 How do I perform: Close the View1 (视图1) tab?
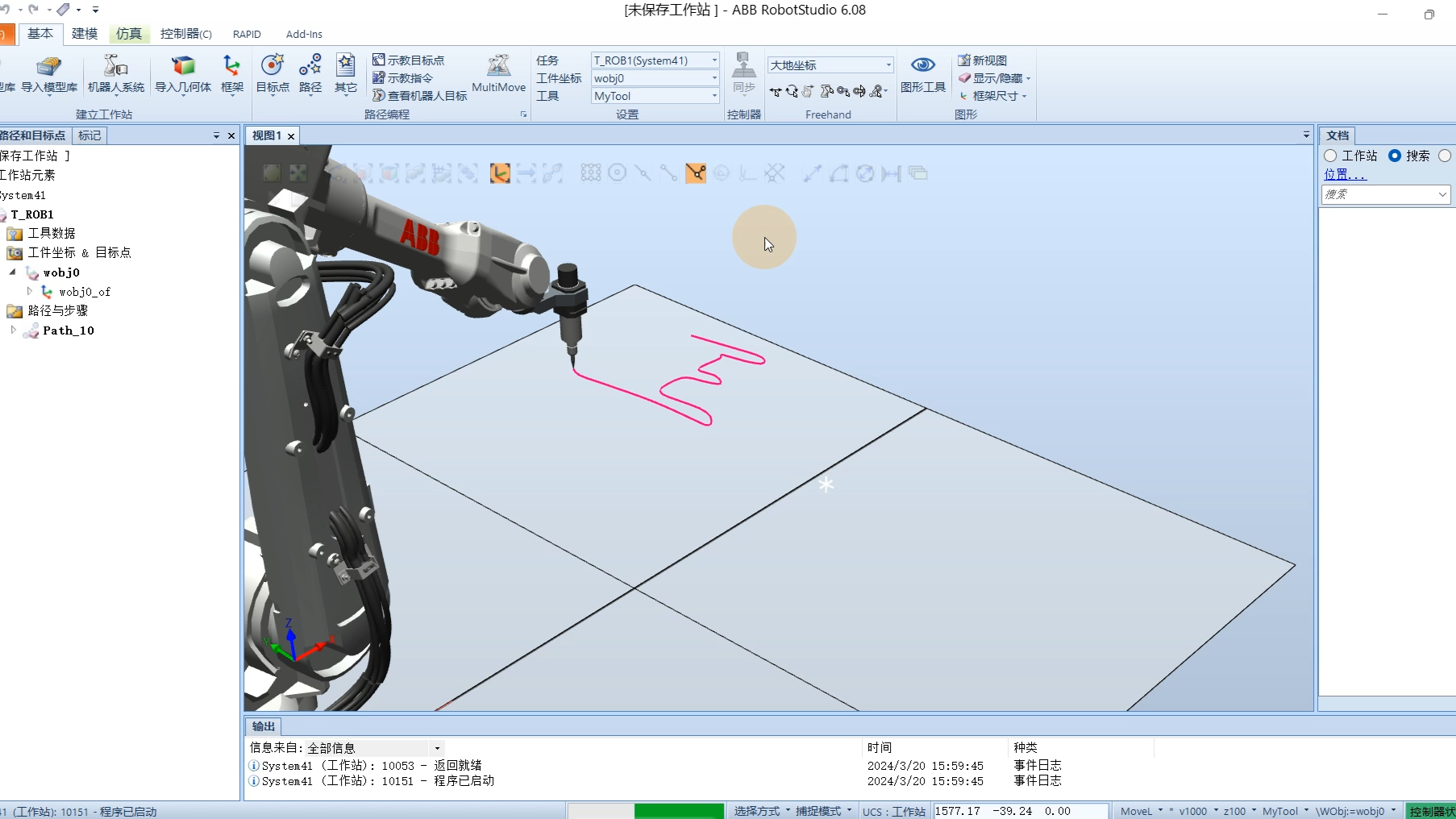(291, 136)
